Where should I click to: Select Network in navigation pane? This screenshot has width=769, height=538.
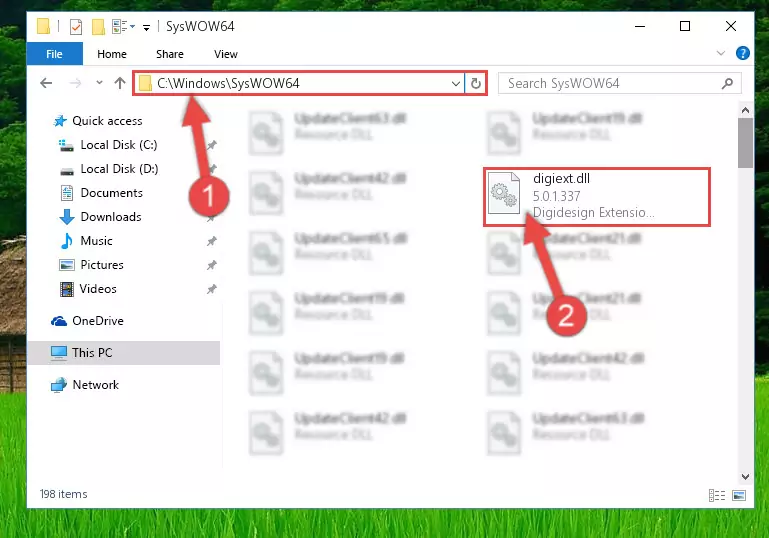pos(95,385)
